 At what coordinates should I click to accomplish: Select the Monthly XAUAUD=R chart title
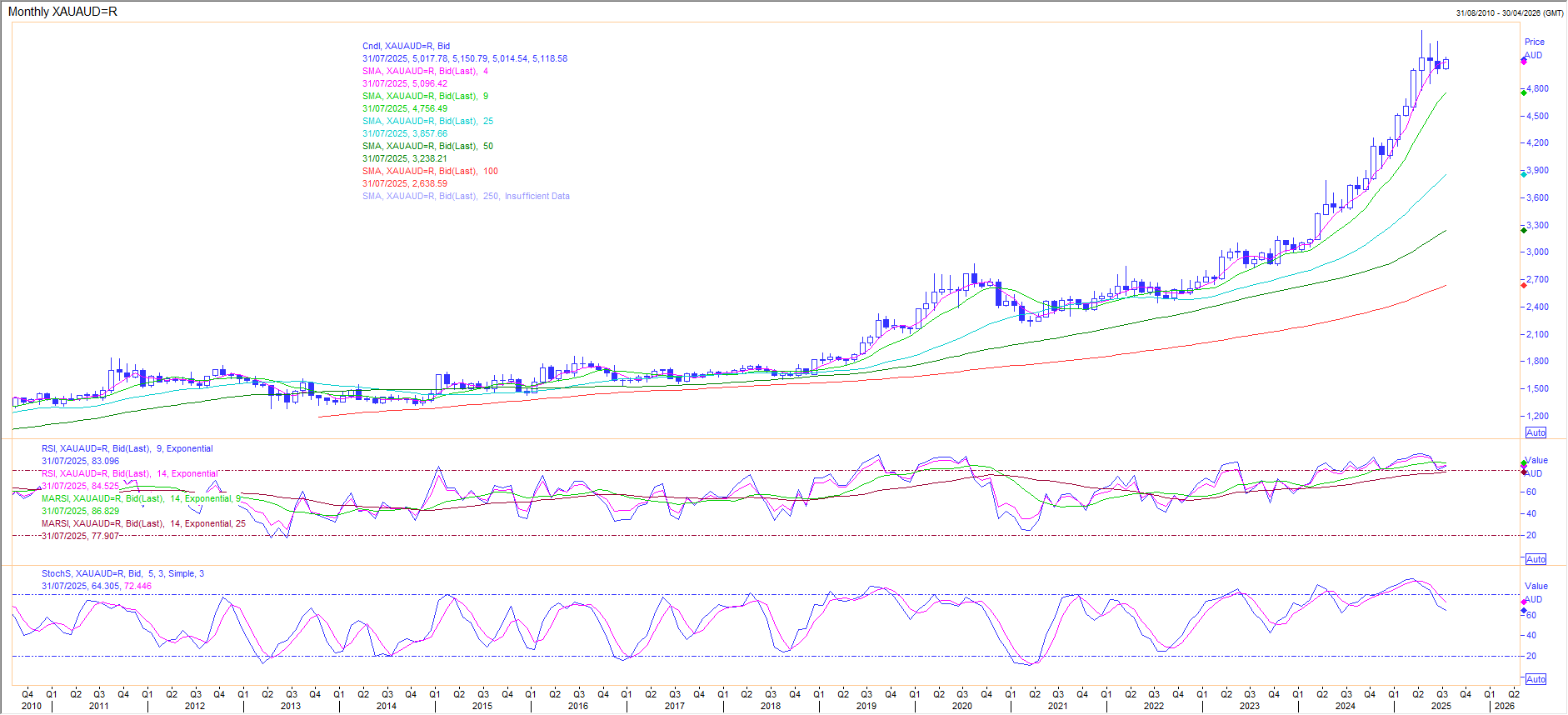(62, 12)
